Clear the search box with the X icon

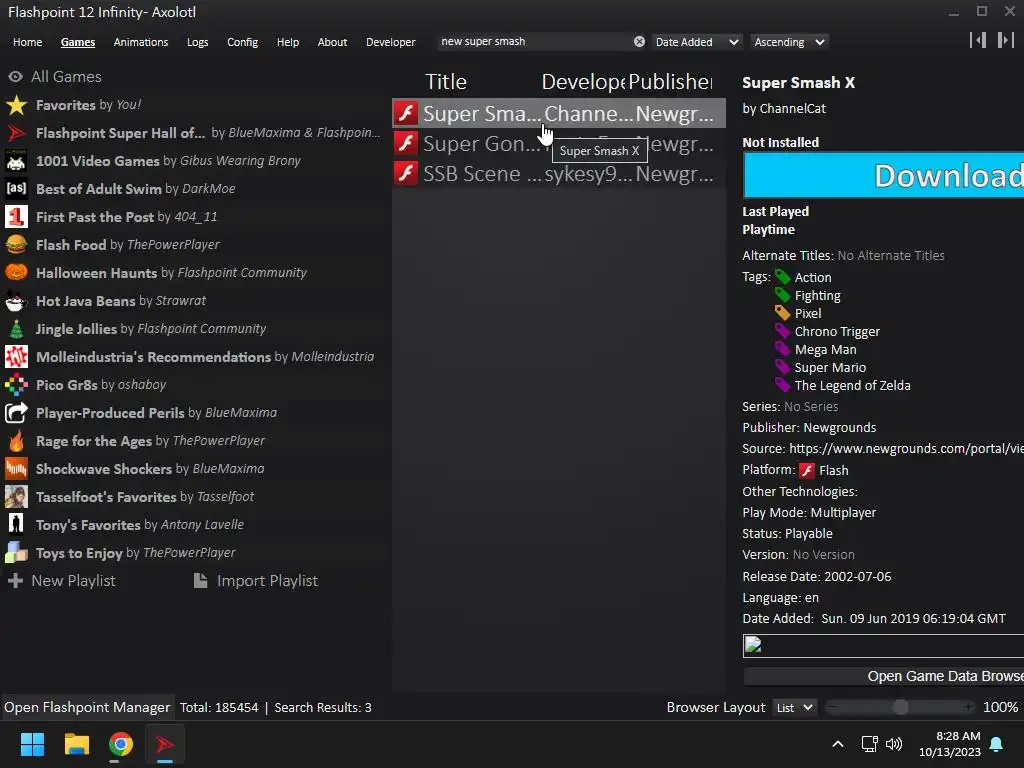click(639, 42)
